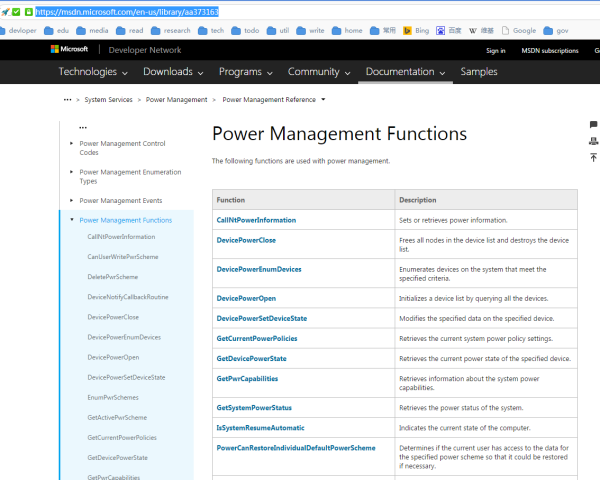Open DevicePowerOpen table link
This screenshot has height=480, width=600.
[246, 299]
